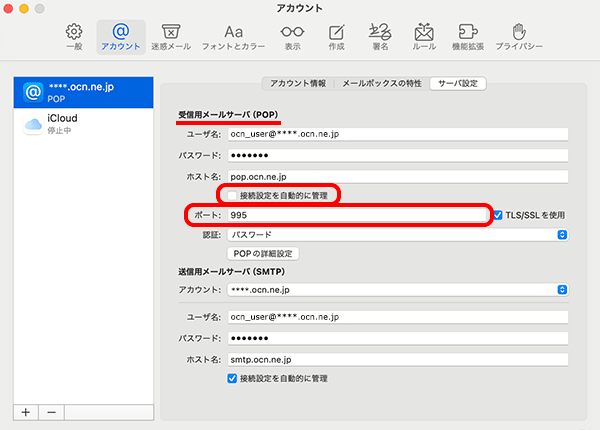The image size is (600, 430).
Task: Switch to the アカウント情報 tab
Action: click(298, 83)
